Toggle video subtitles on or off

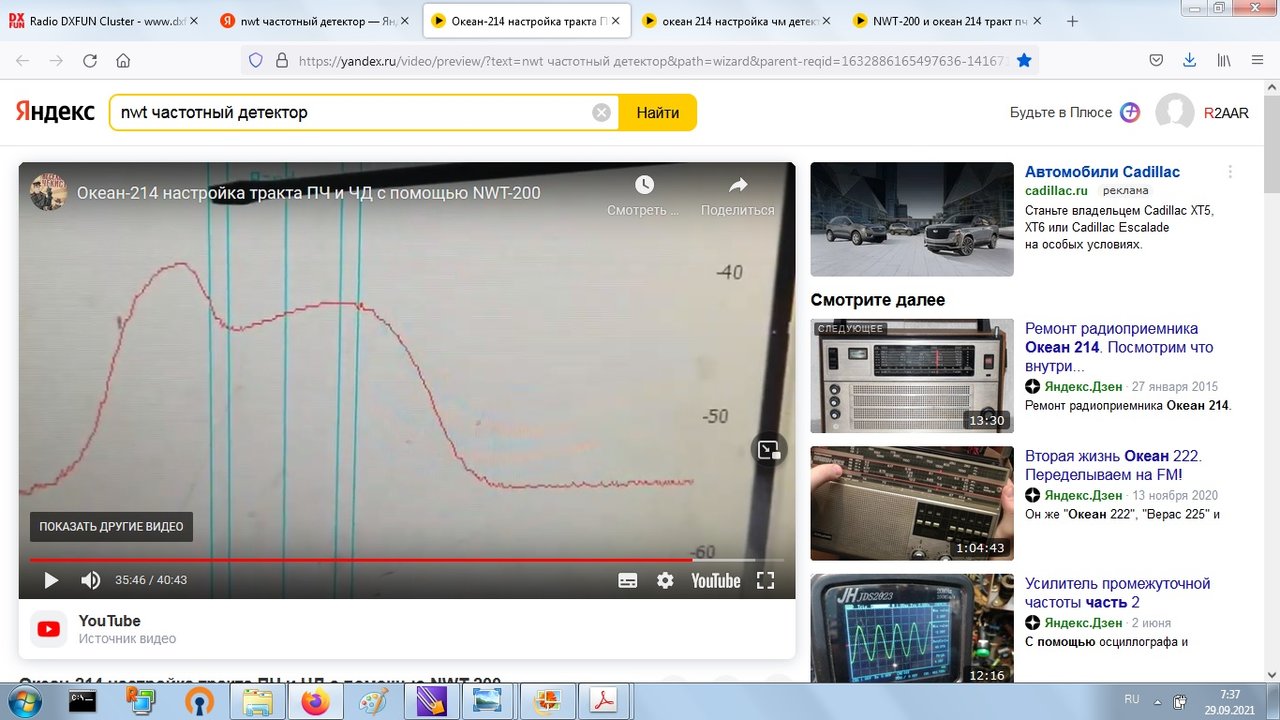pyautogui.click(x=628, y=580)
